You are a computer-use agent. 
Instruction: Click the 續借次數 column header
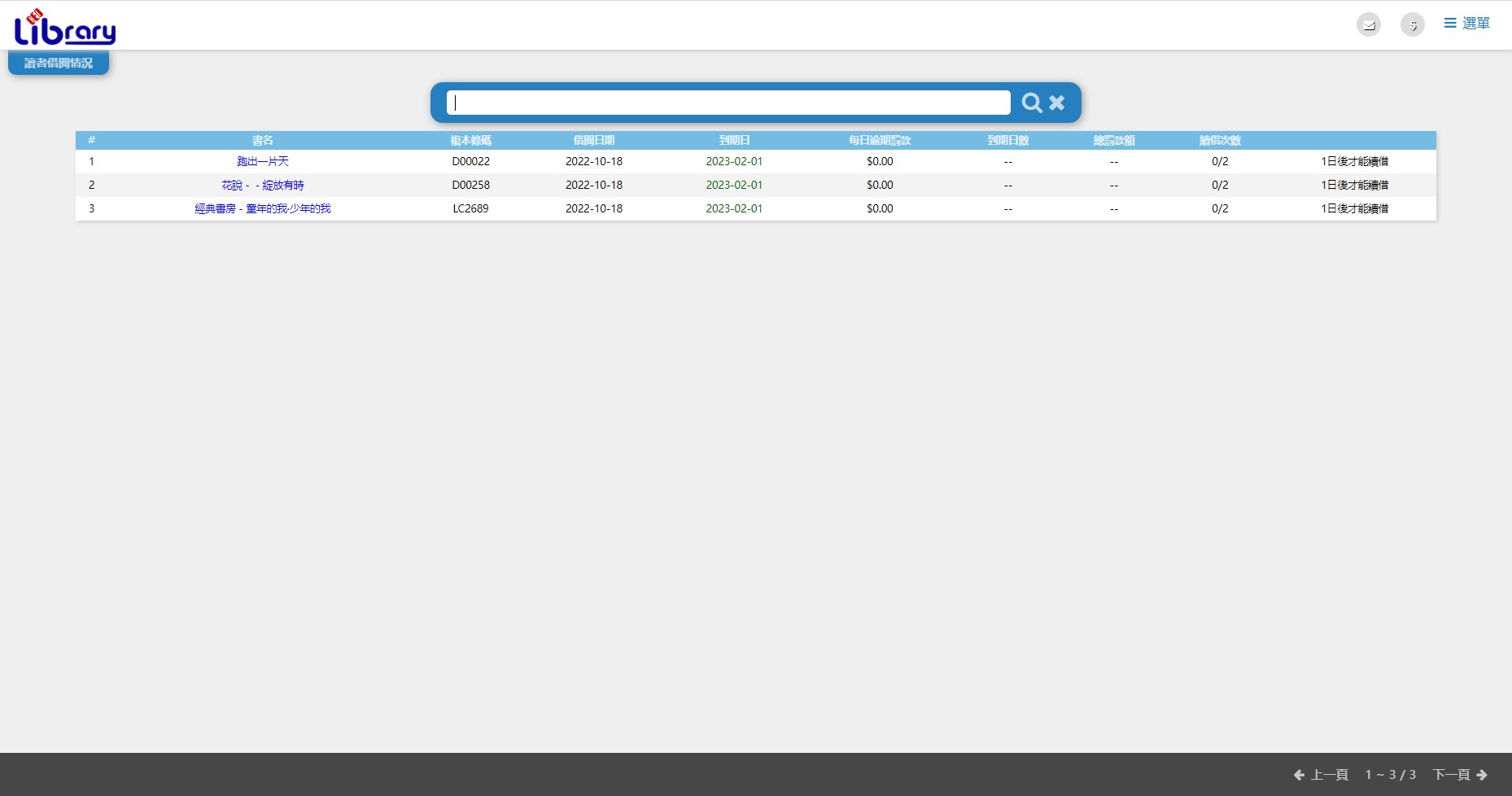[1220, 141]
